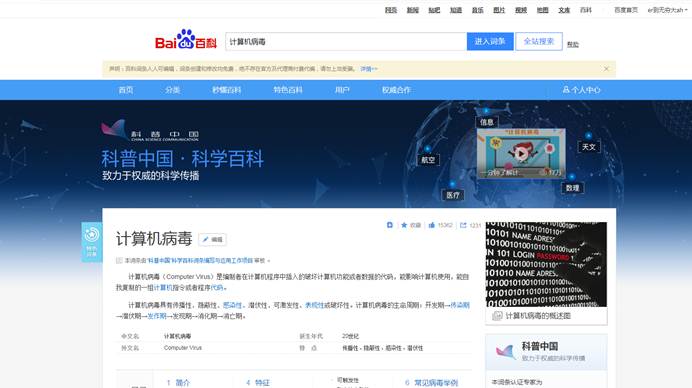Play the video in the globe banner
This screenshot has height=388, width=692.
coord(521,153)
